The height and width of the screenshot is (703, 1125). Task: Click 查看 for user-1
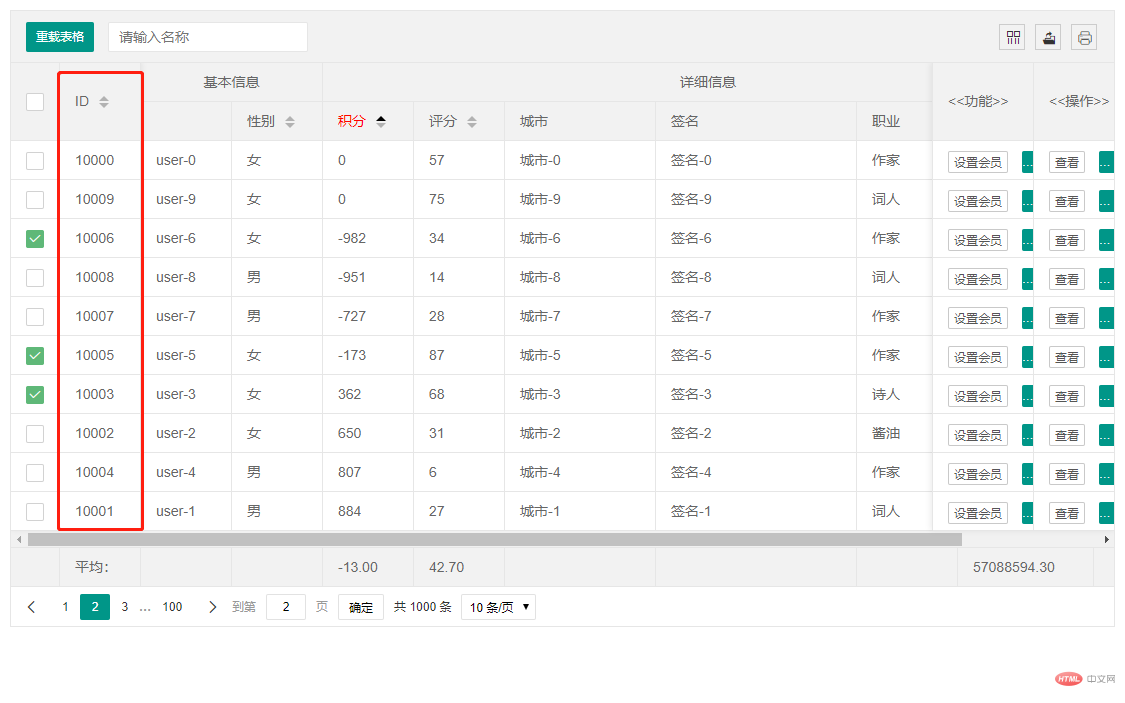[x=1067, y=514]
